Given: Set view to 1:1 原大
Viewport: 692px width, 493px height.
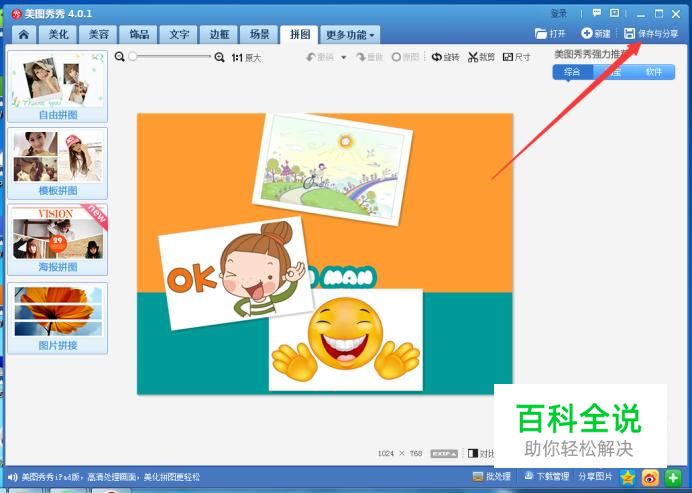Looking at the screenshot, I should 246,57.
